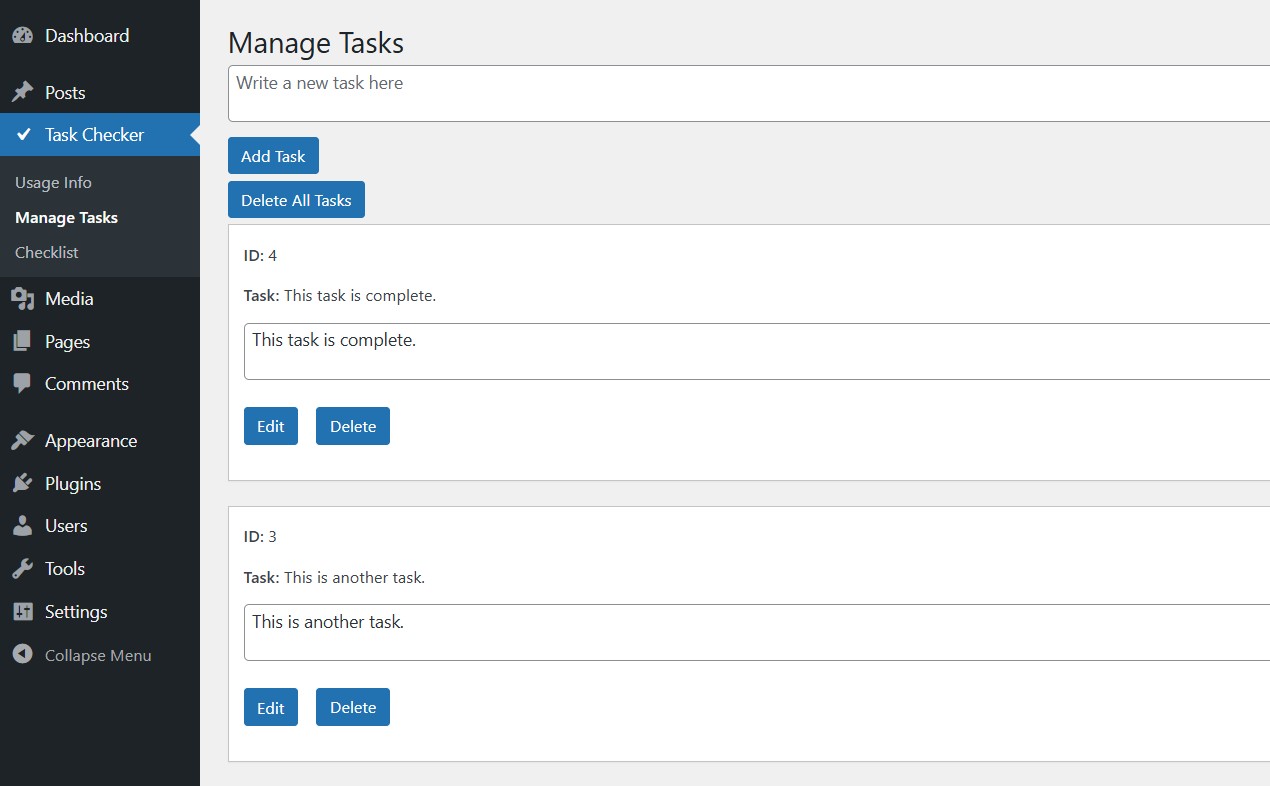Open the Checklist submenu page
The width and height of the screenshot is (1270, 786).
47,253
